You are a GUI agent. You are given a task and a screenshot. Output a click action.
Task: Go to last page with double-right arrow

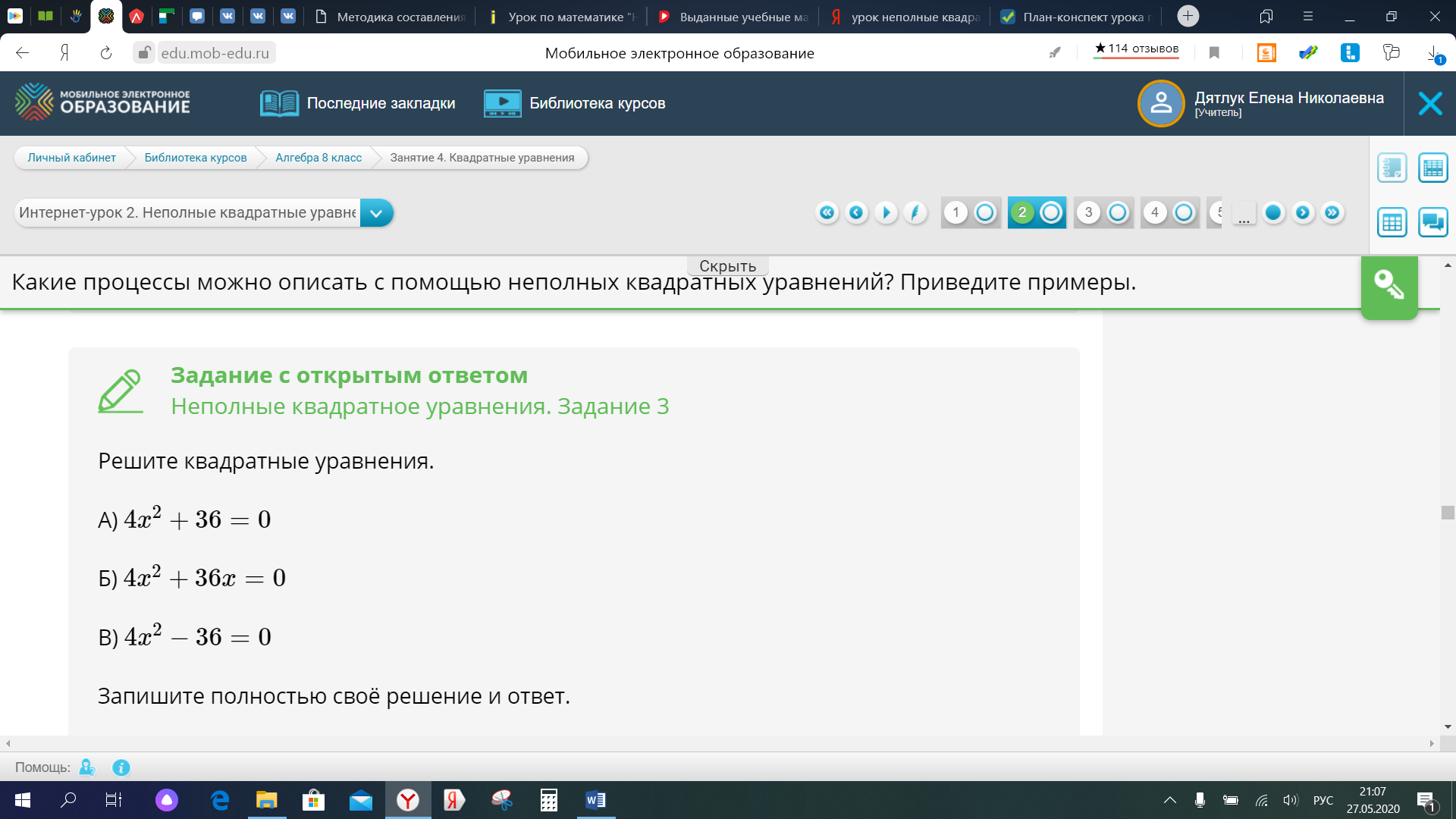(x=1332, y=213)
